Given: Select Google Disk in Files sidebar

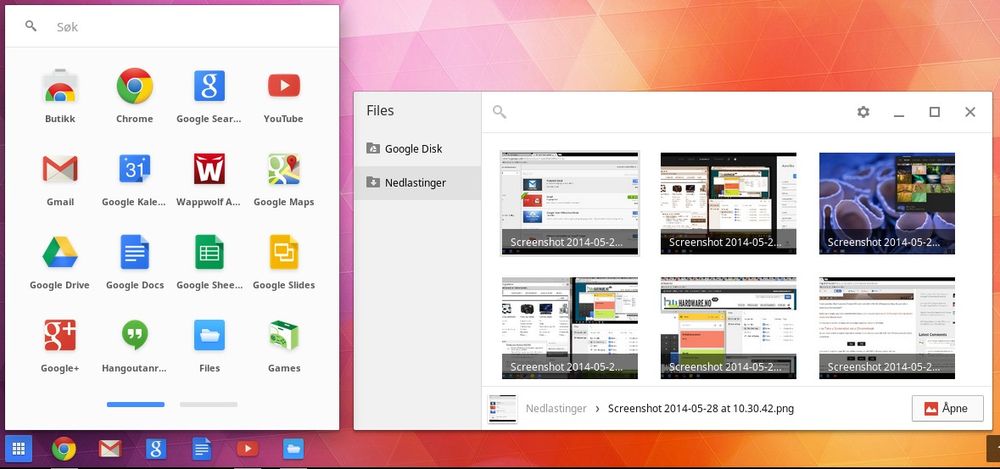Looking at the screenshot, I should pyautogui.click(x=417, y=149).
